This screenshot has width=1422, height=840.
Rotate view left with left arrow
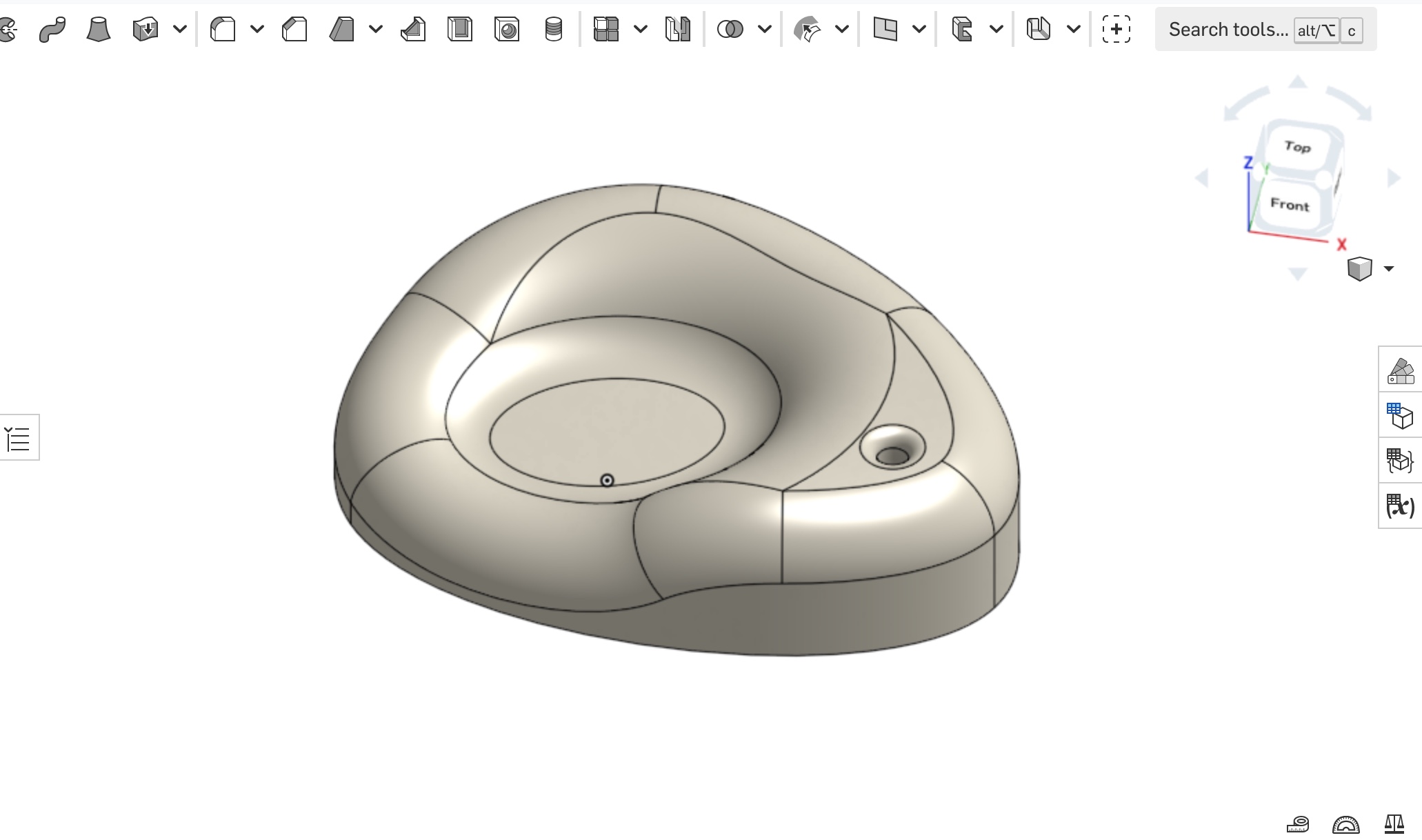click(1202, 178)
